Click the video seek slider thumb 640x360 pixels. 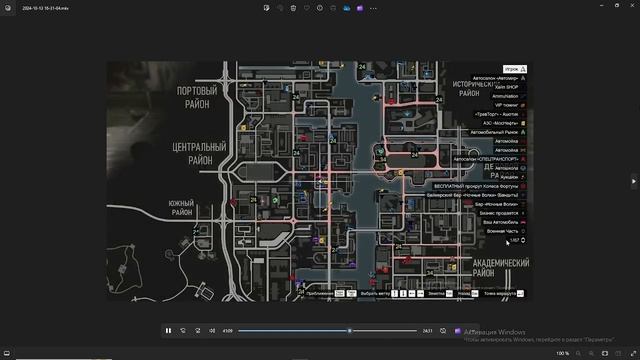coord(349,331)
